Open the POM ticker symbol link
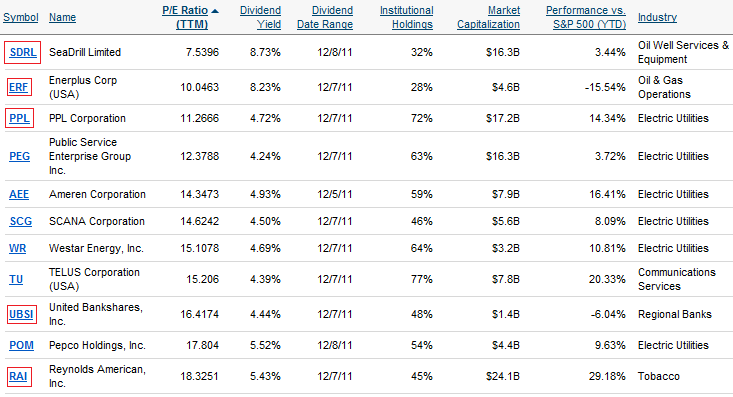 click(22, 345)
